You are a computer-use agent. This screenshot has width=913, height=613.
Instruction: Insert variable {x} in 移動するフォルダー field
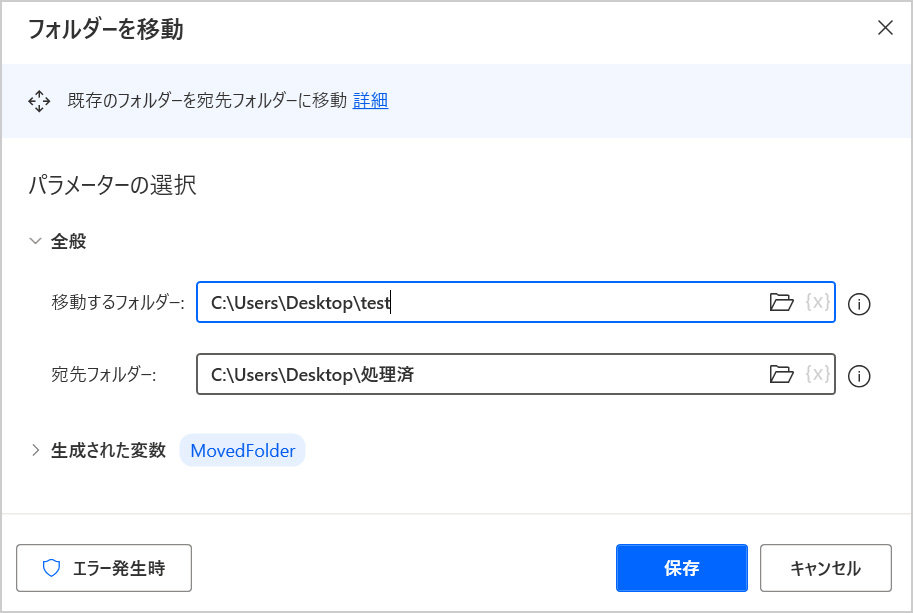point(817,302)
